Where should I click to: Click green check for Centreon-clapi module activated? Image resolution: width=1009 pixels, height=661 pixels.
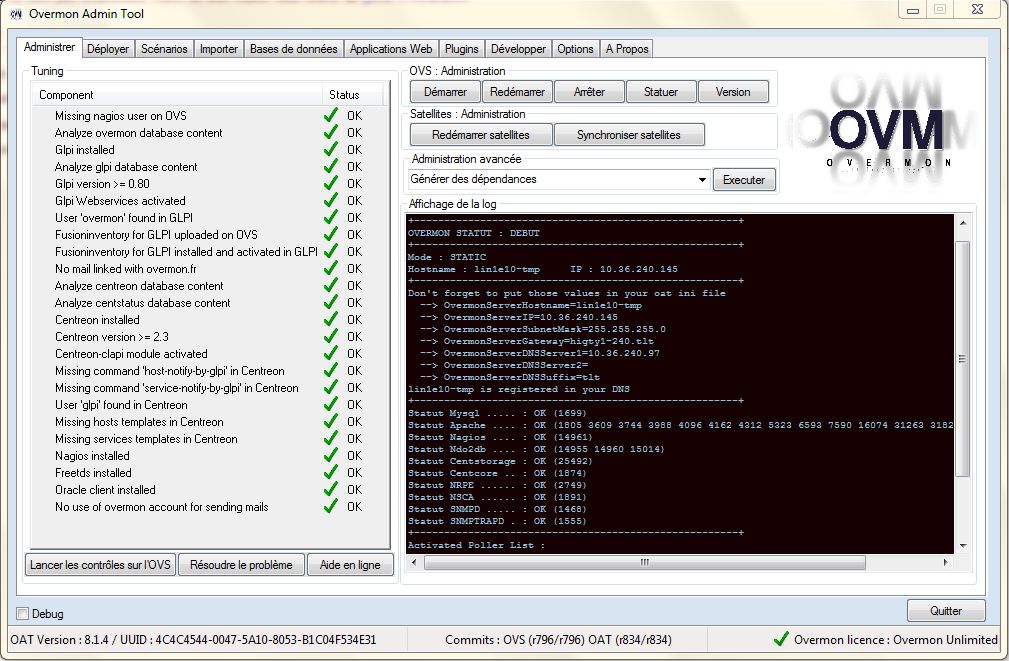331,353
